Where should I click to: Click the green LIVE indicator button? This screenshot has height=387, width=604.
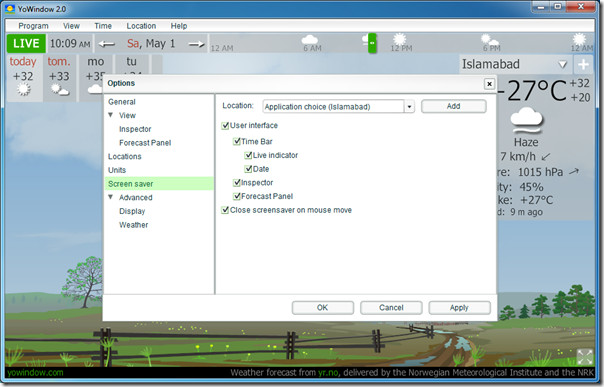tap(26, 44)
